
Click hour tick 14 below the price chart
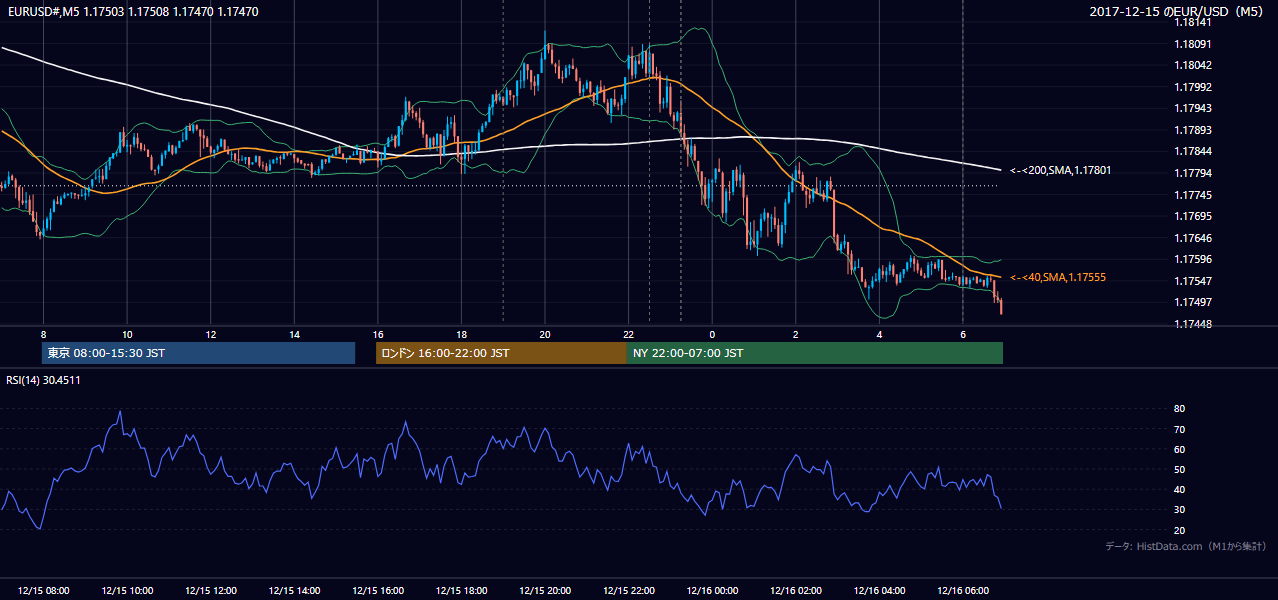(x=294, y=334)
